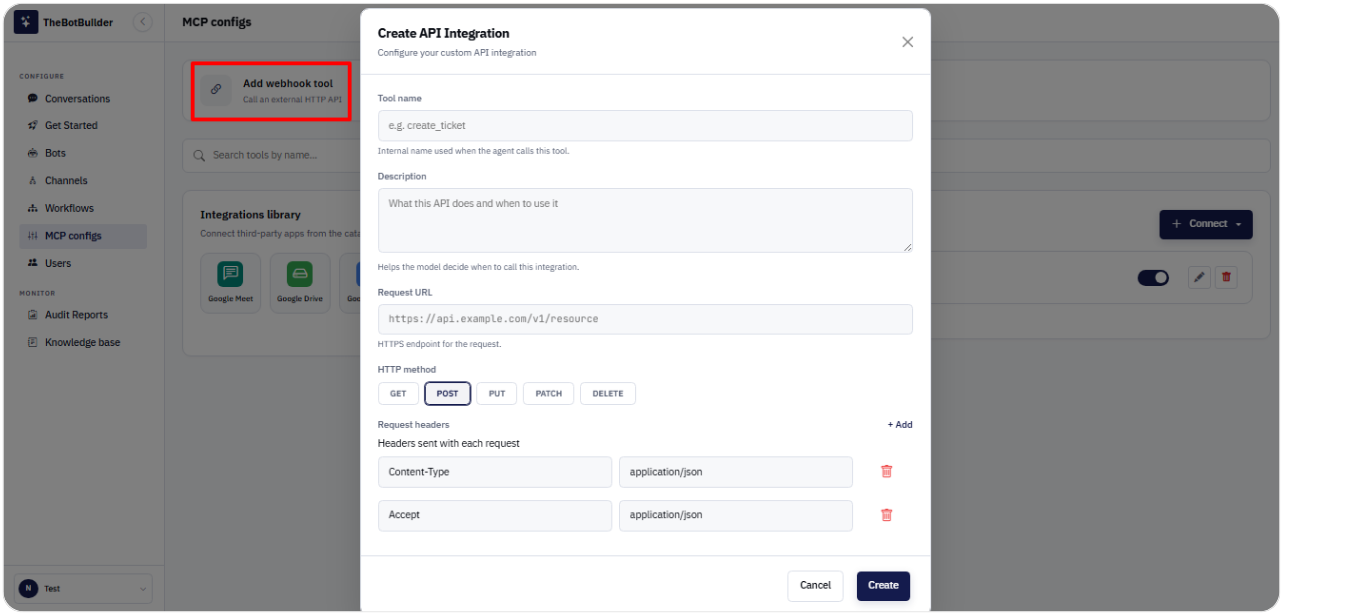1366x615 pixels.
Task: Edit the Accept header name field
Action: pyautogui.click(x=495, y=515)
